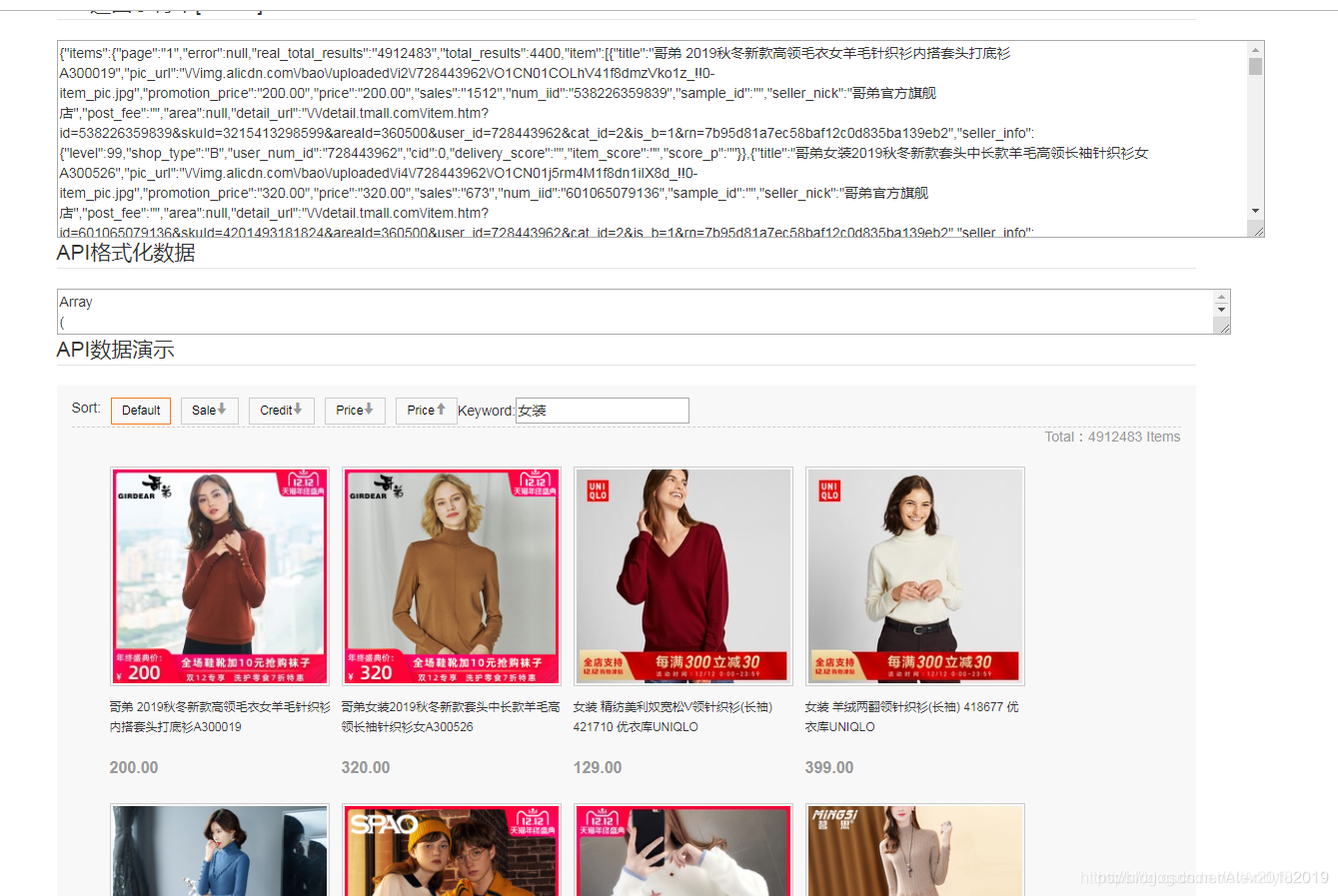The width and height of the screenshot is (1338, 896).
Task: Open product title ending A300526
Action: 451,717
